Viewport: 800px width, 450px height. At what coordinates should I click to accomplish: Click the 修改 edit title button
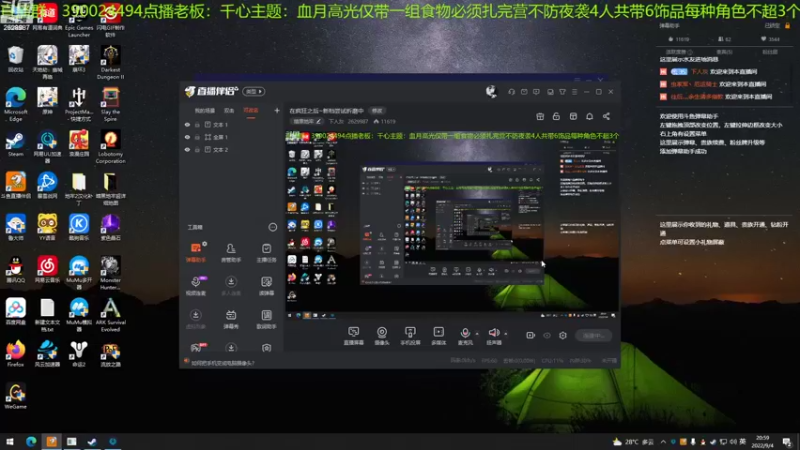pyautogui.click(x=377, y=111)
